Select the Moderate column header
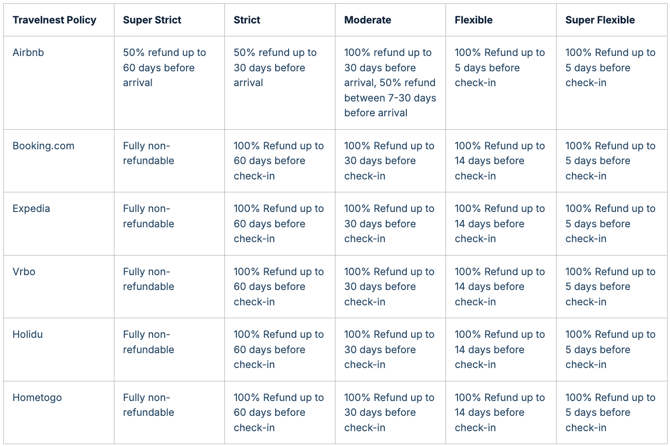Viewport: 670px width, 446px height. point(368,20)
